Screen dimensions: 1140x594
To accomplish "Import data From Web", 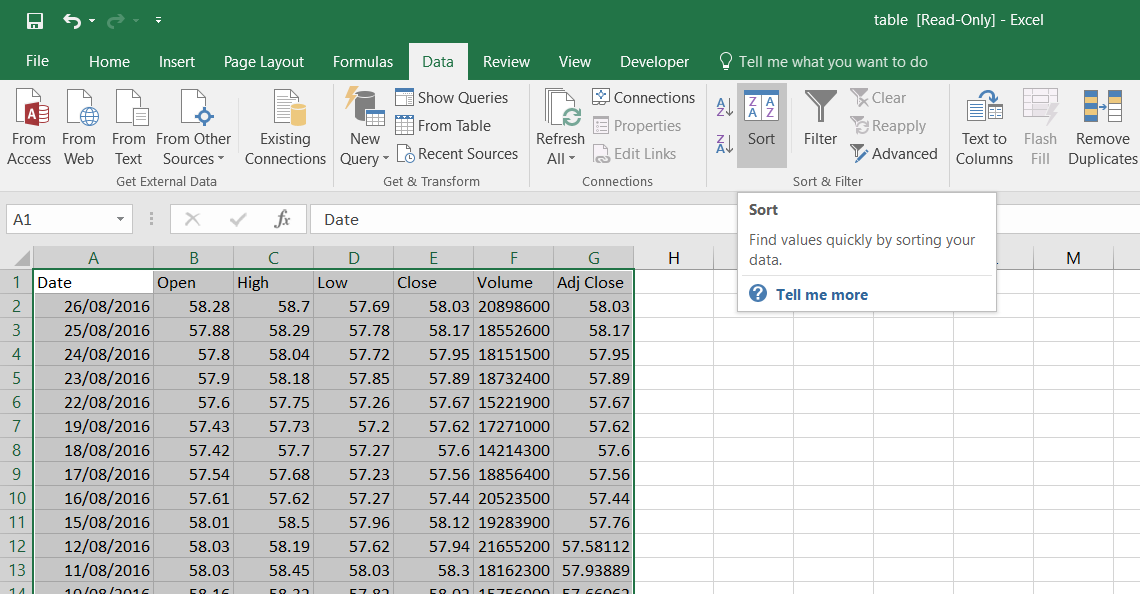I will [79, 125].
